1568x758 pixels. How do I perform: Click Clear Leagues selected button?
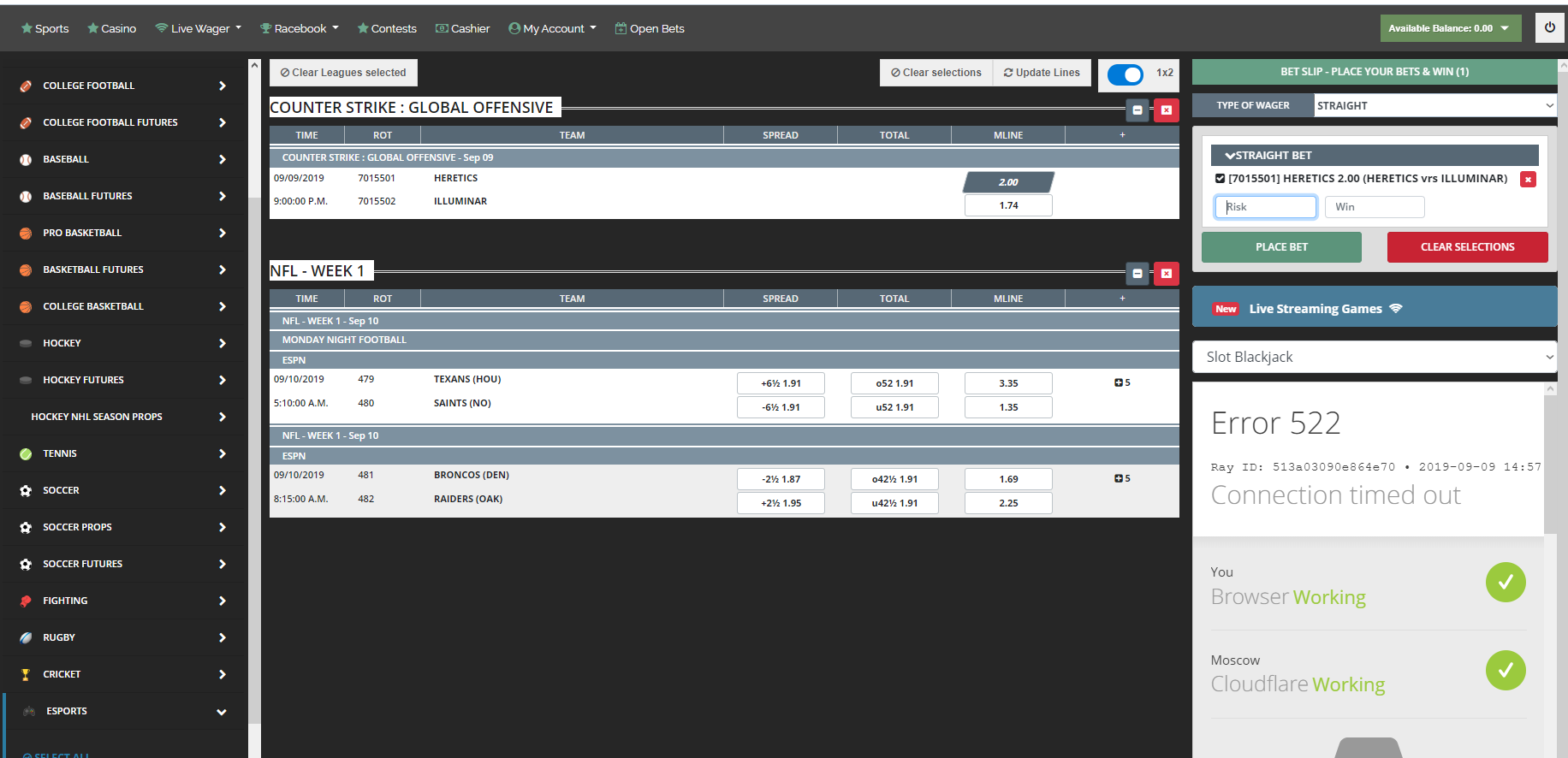click(343, 73)
